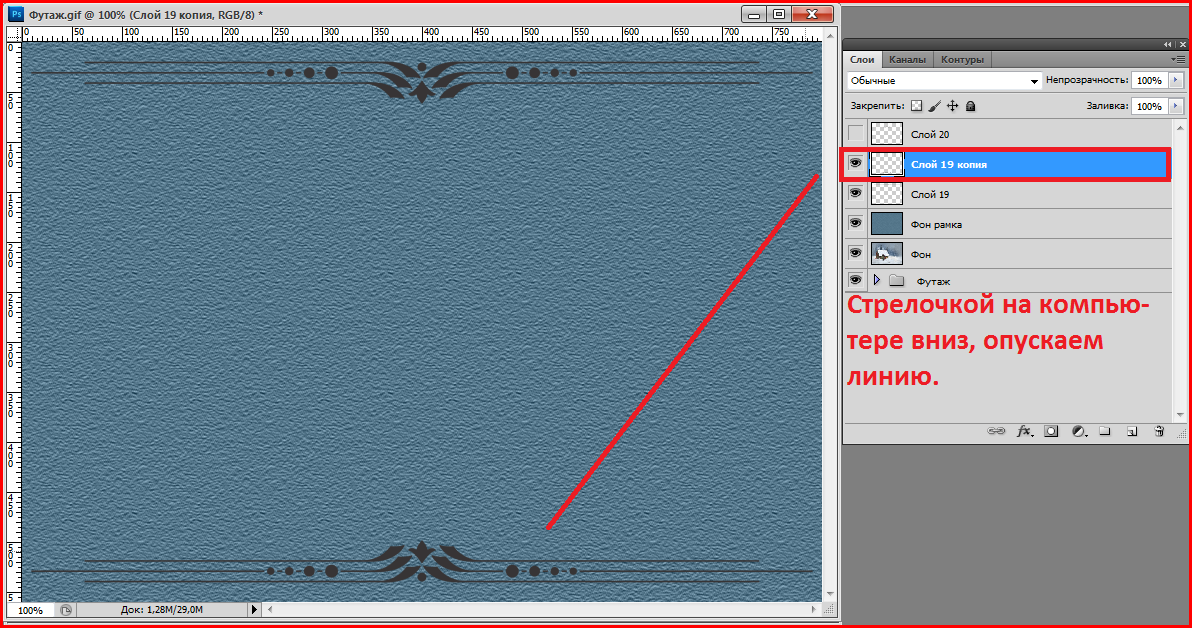Switch to the Слои tab

pyautogui.click(x=862, y=59)
